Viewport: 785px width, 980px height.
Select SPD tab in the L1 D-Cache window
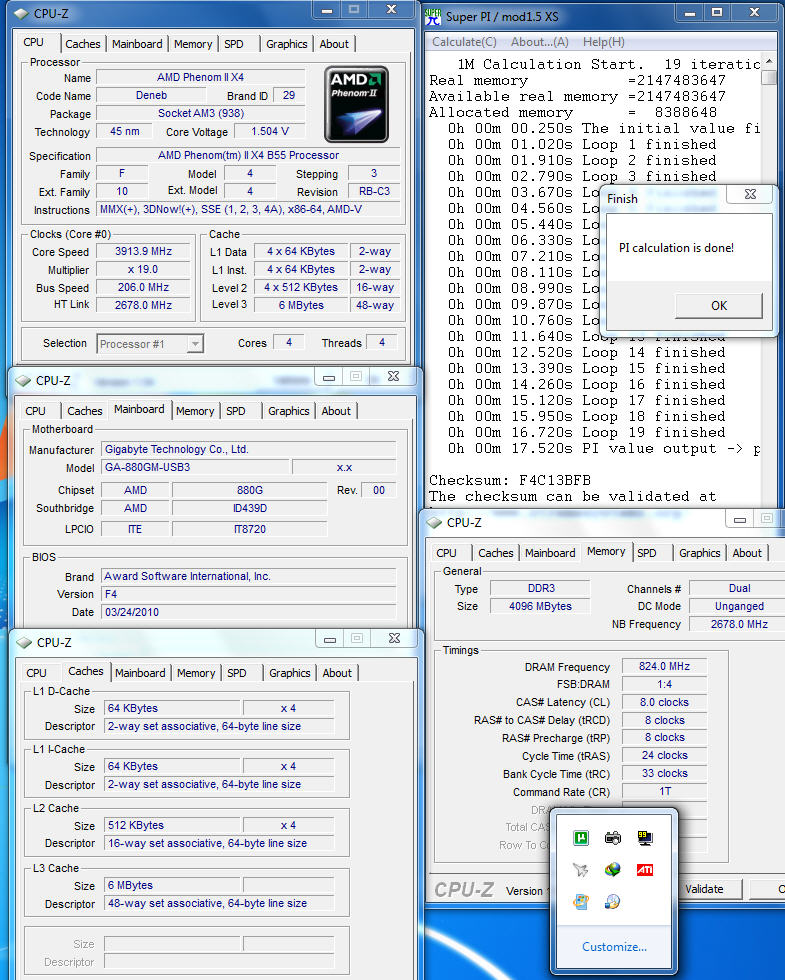237,672
